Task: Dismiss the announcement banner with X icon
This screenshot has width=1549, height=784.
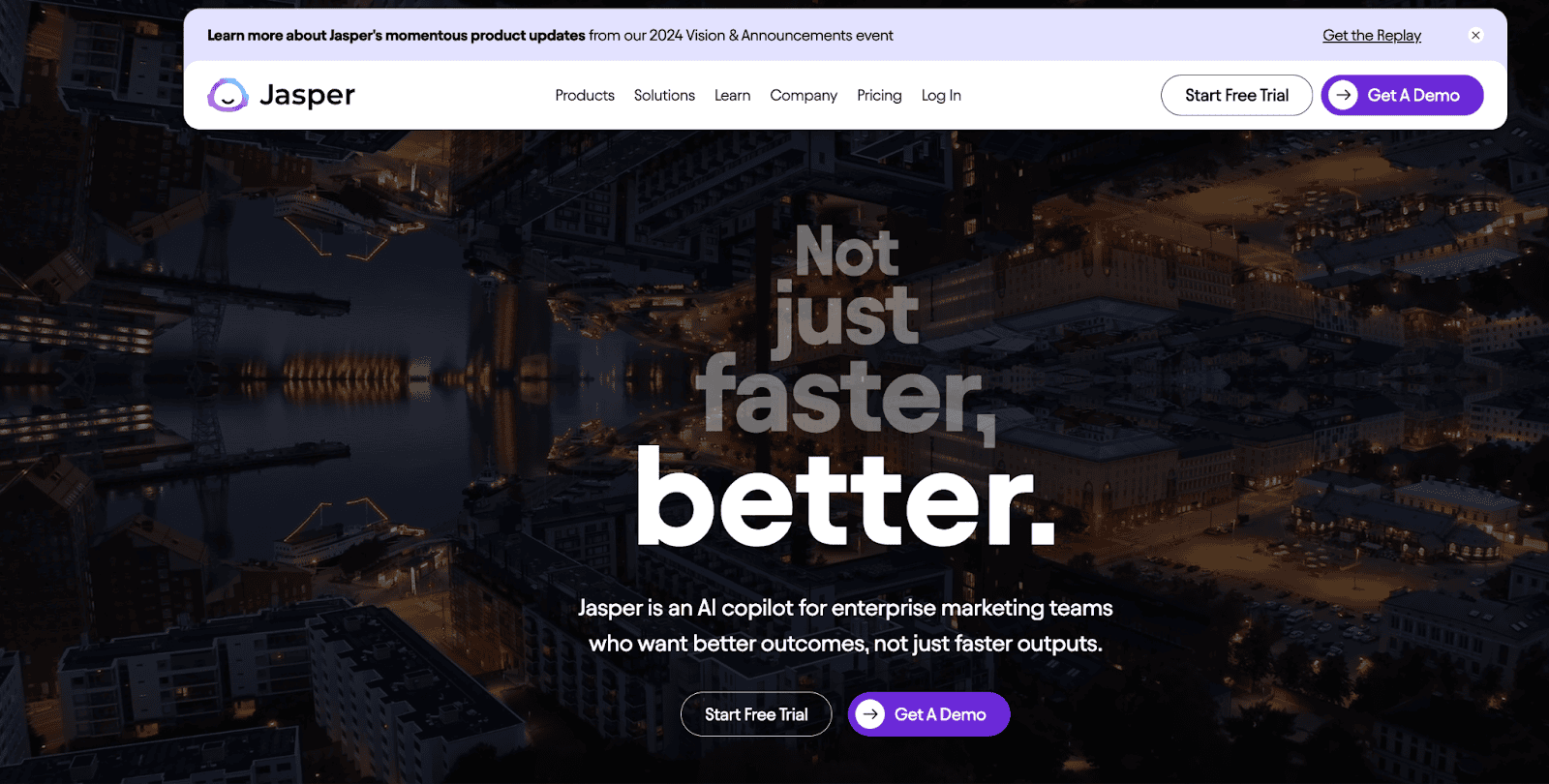Action: pyautogui.click(x=1475, y=35)
